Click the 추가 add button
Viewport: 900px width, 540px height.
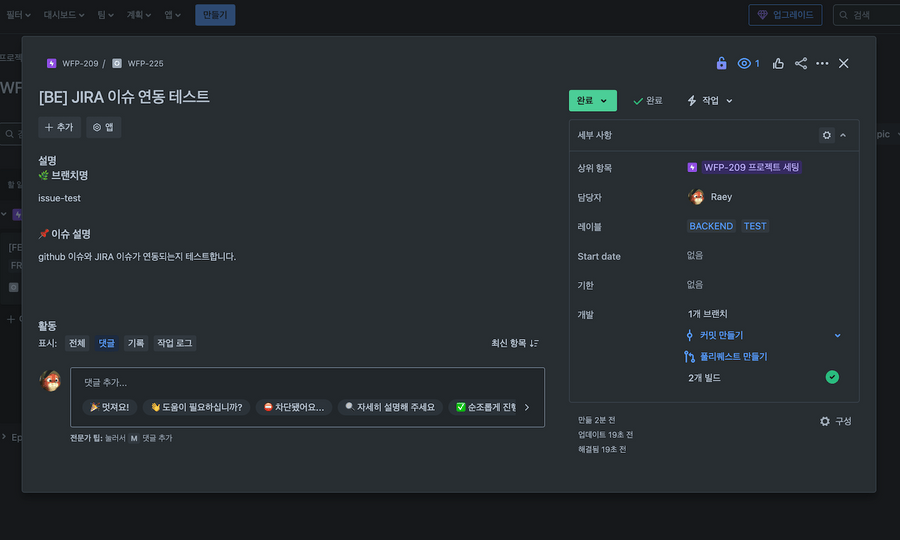click(x=60, y=127)
